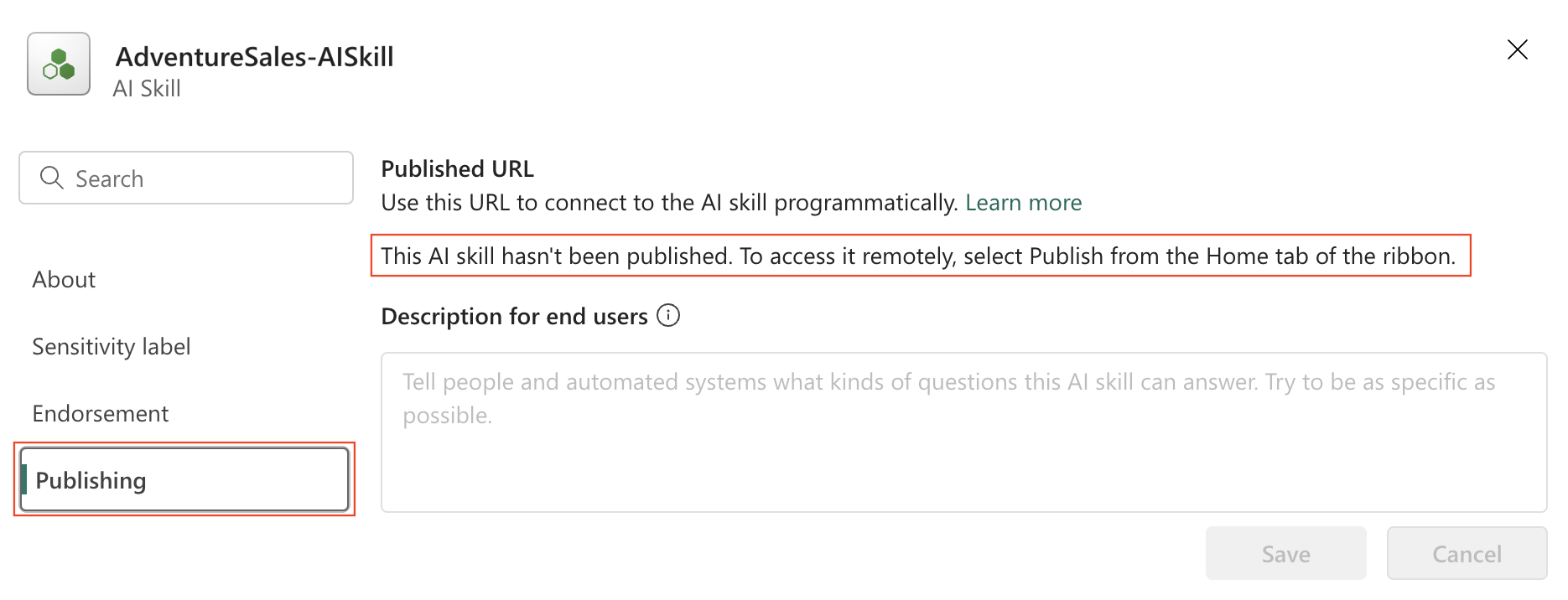
Task: Close the AI skill settings dialog
Action: pos(1517,49)
